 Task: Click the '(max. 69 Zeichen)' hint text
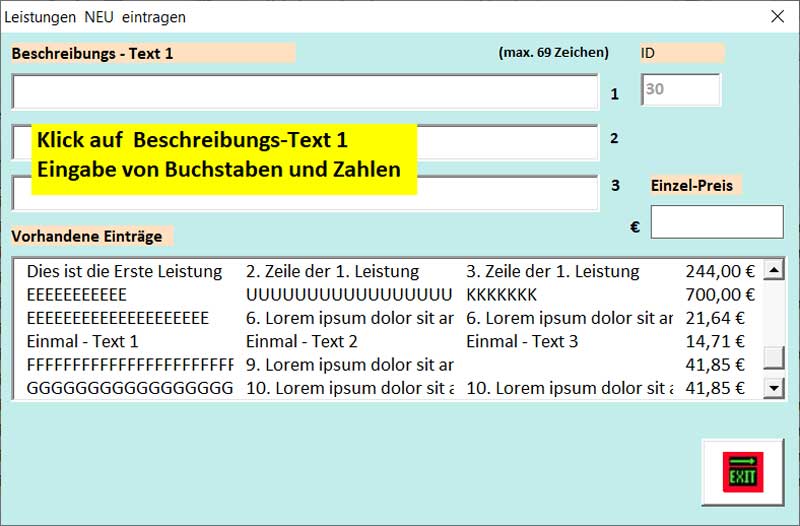pyautogui.click(x=554, y=52)
